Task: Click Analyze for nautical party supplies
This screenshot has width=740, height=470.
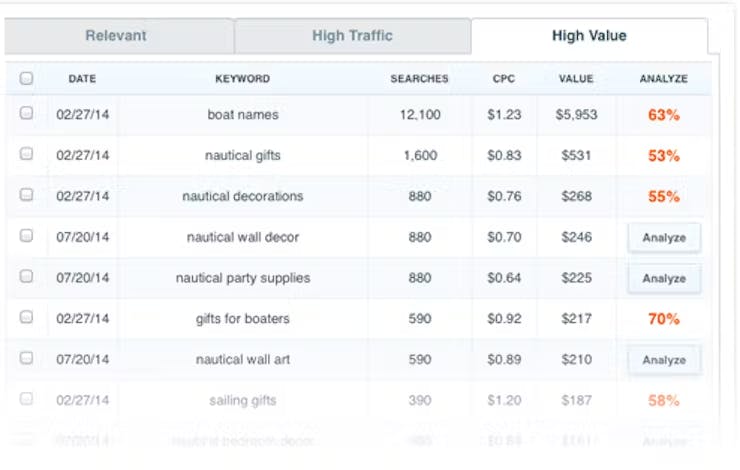Action: click(664, 278)
